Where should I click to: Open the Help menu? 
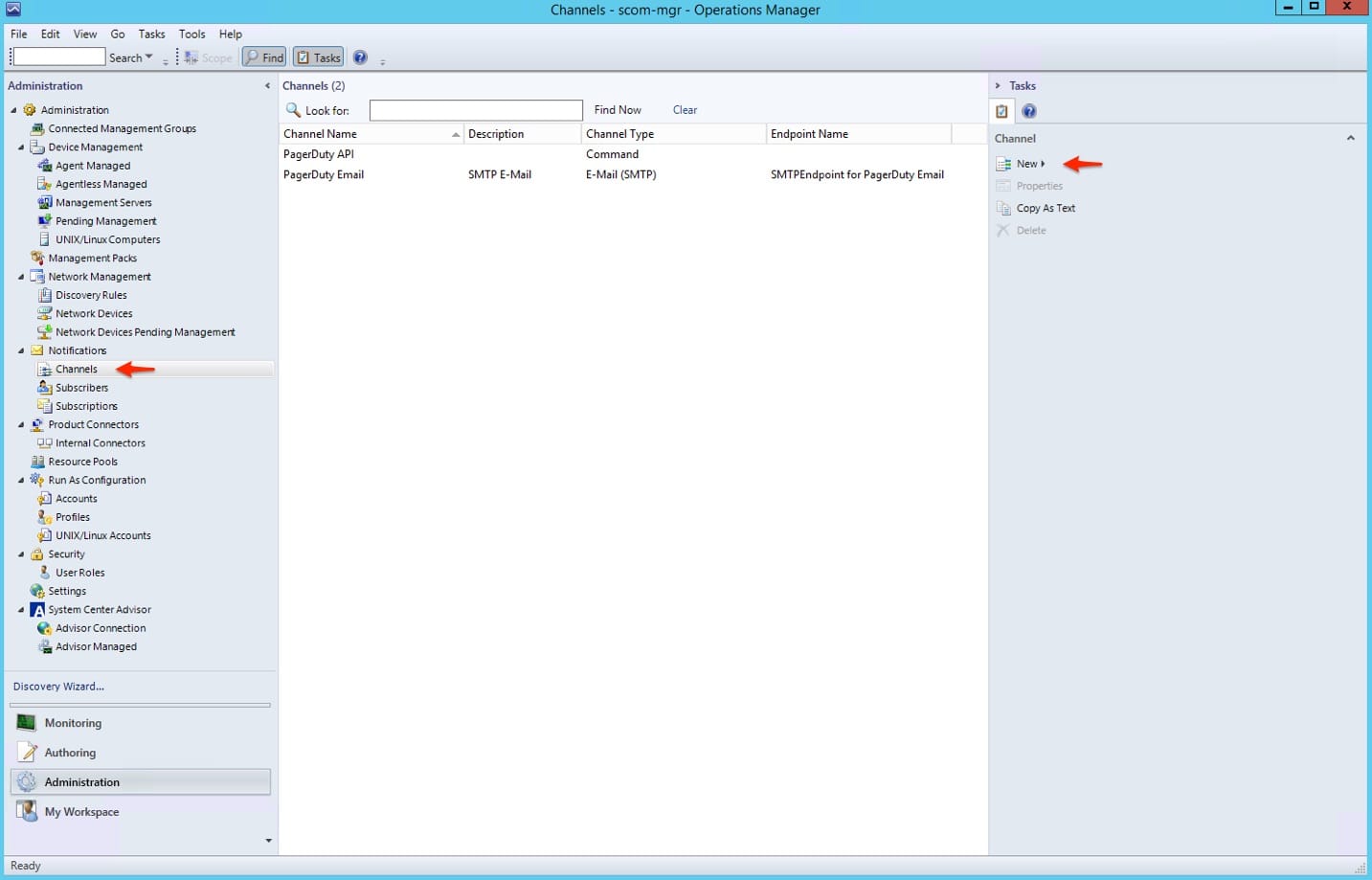point(231,34)
